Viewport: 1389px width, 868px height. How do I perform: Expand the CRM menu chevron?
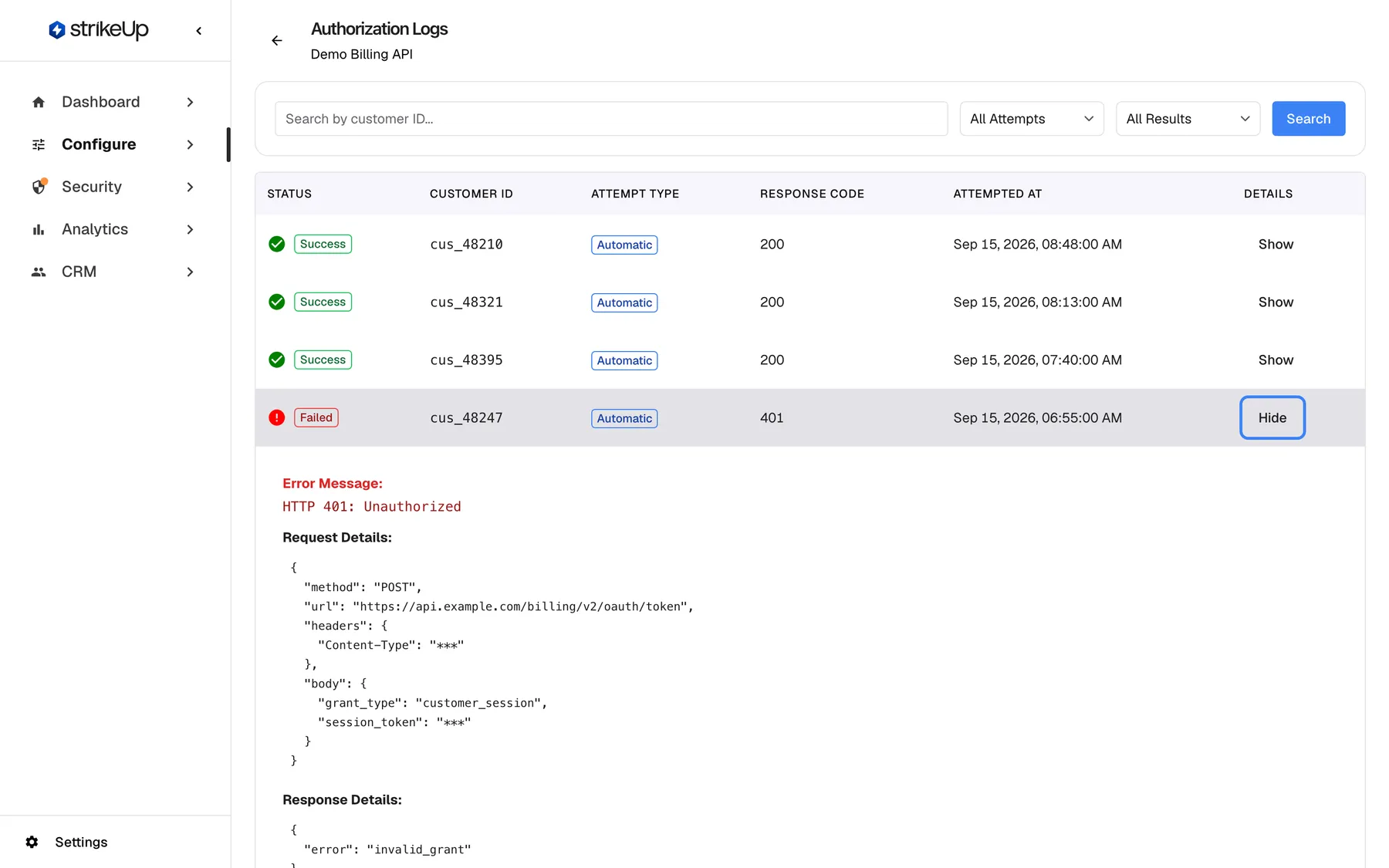(x=190, y=272)
